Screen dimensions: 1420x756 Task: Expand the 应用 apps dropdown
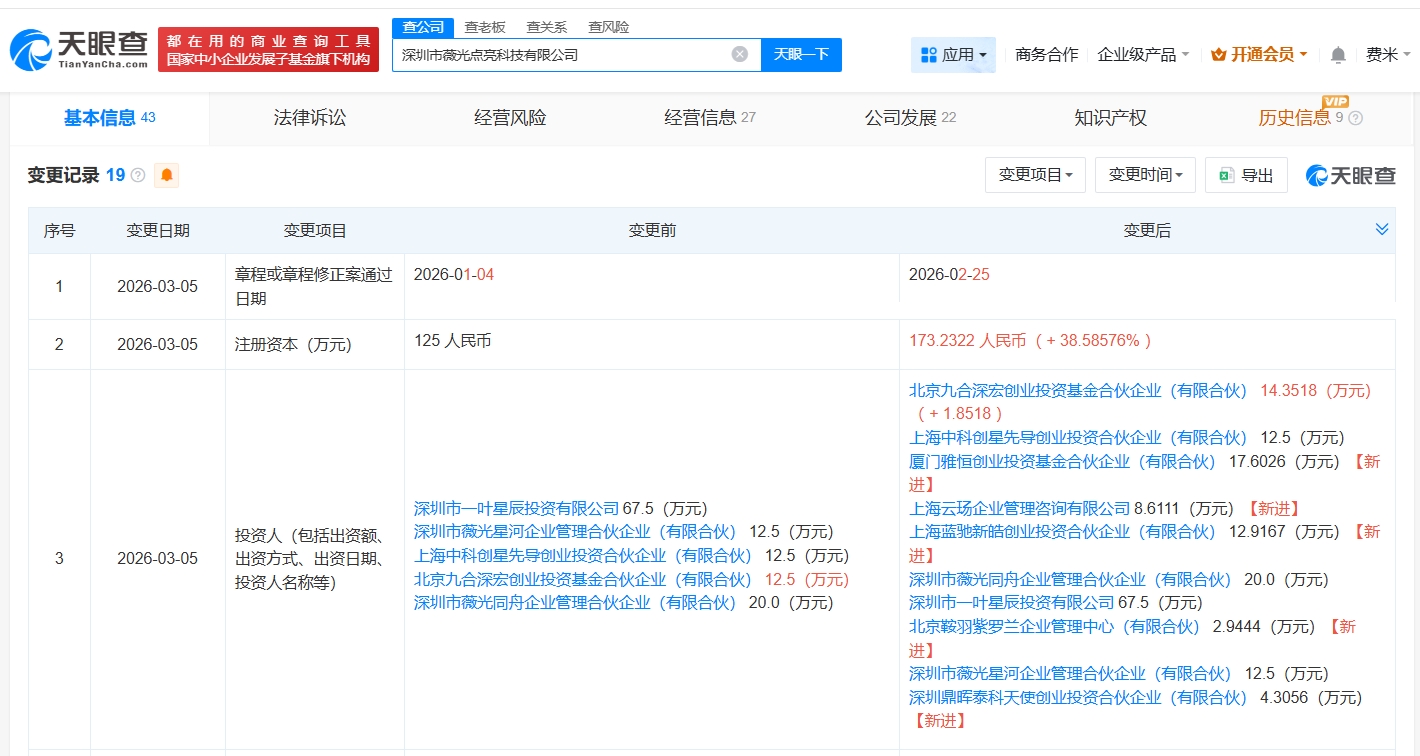coord(953,55)
